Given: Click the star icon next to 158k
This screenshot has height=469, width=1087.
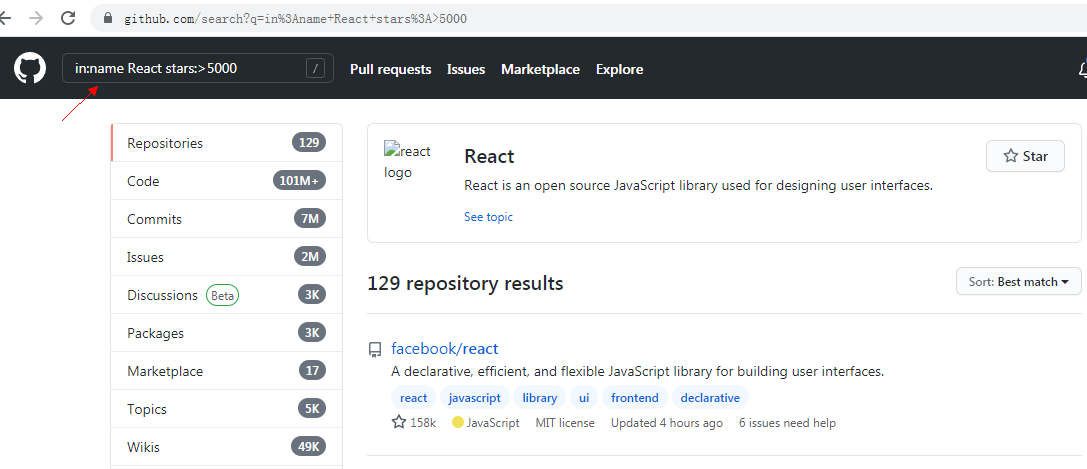Looking at the screenshot, I should (x=399, y=422).
